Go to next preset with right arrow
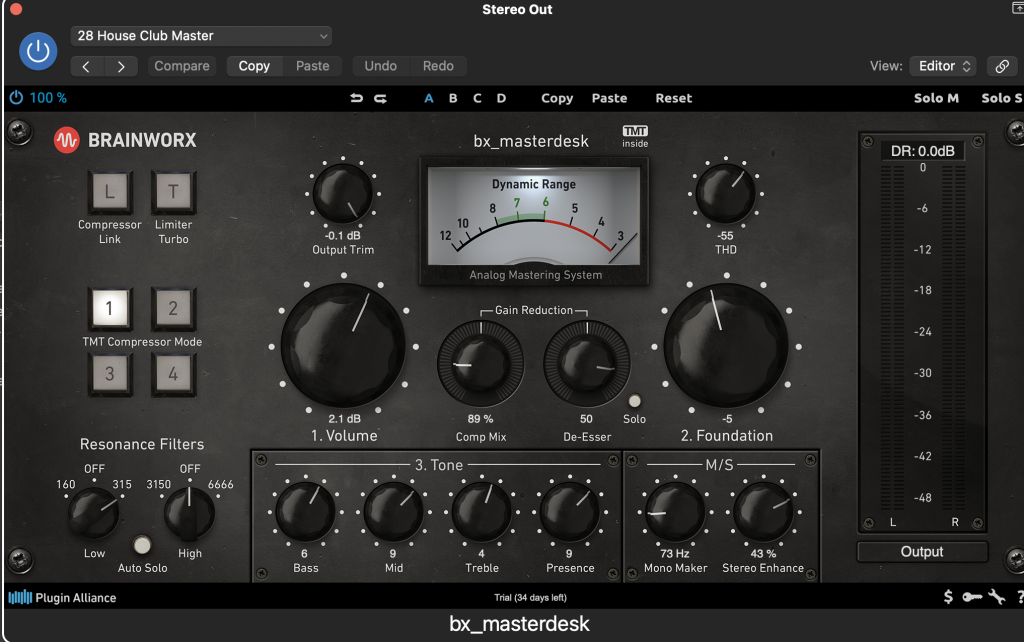Viewport: 1024px width, 642px height. click(121, 66)
